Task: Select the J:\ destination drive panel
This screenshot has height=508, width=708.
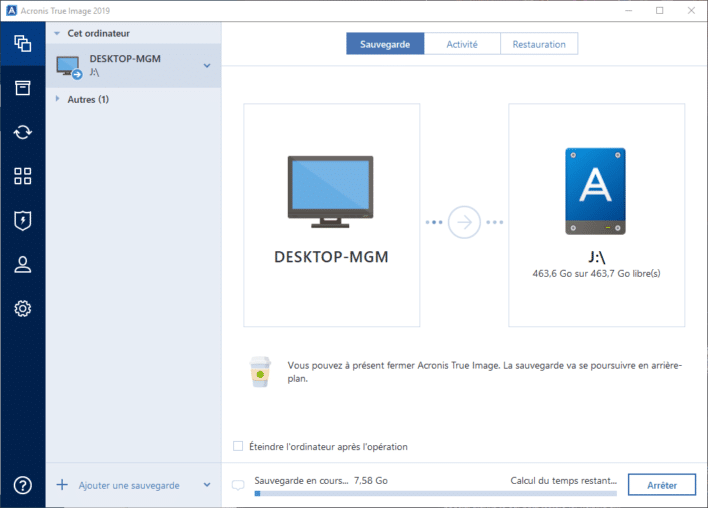Action: 596,215
